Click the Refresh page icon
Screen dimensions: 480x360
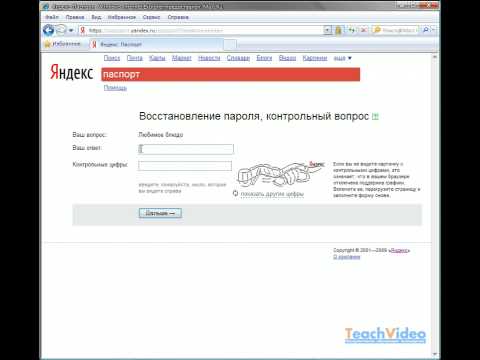point(352,30)
